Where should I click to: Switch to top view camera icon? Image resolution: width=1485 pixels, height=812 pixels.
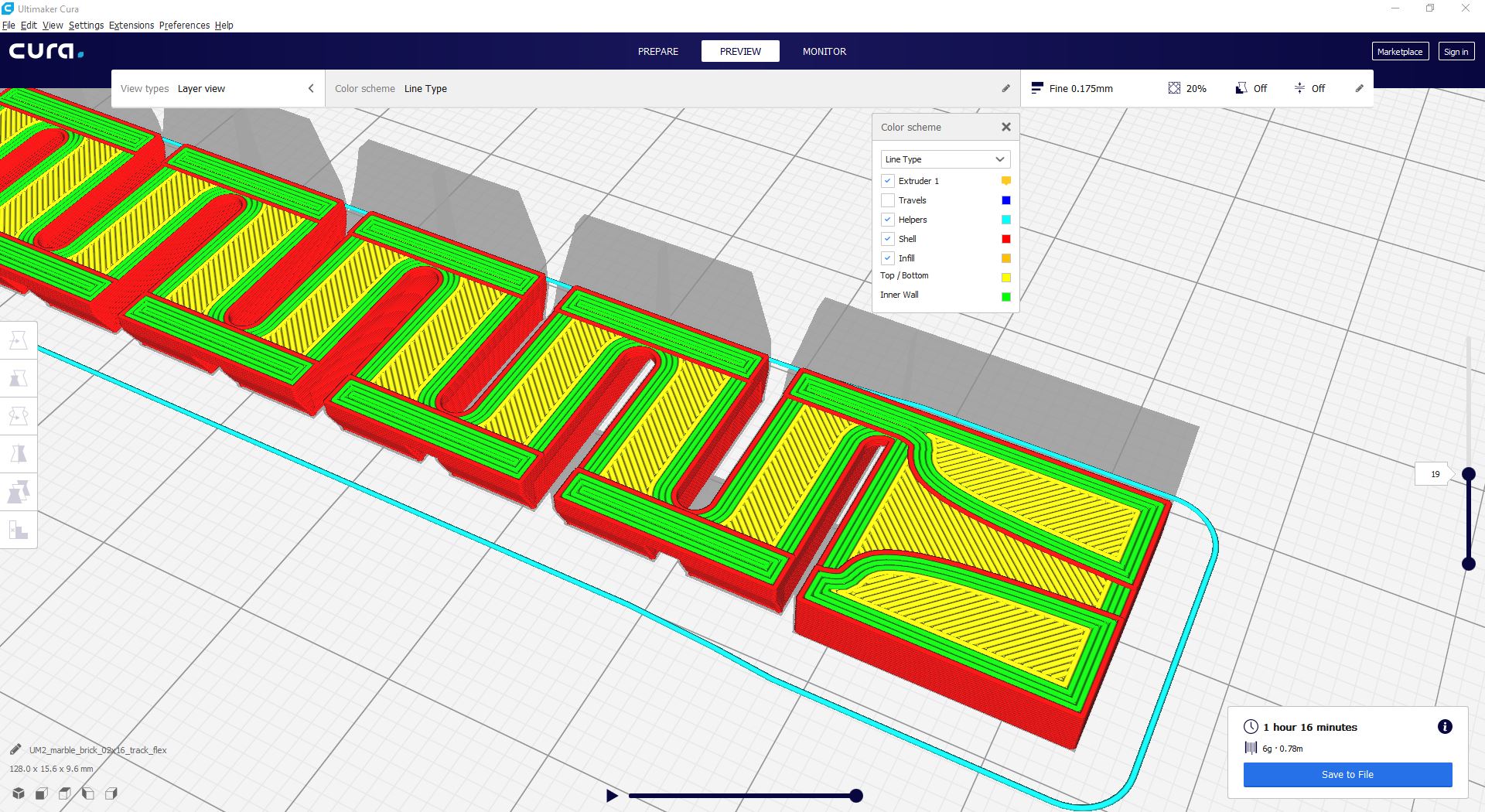pos(65,793)
